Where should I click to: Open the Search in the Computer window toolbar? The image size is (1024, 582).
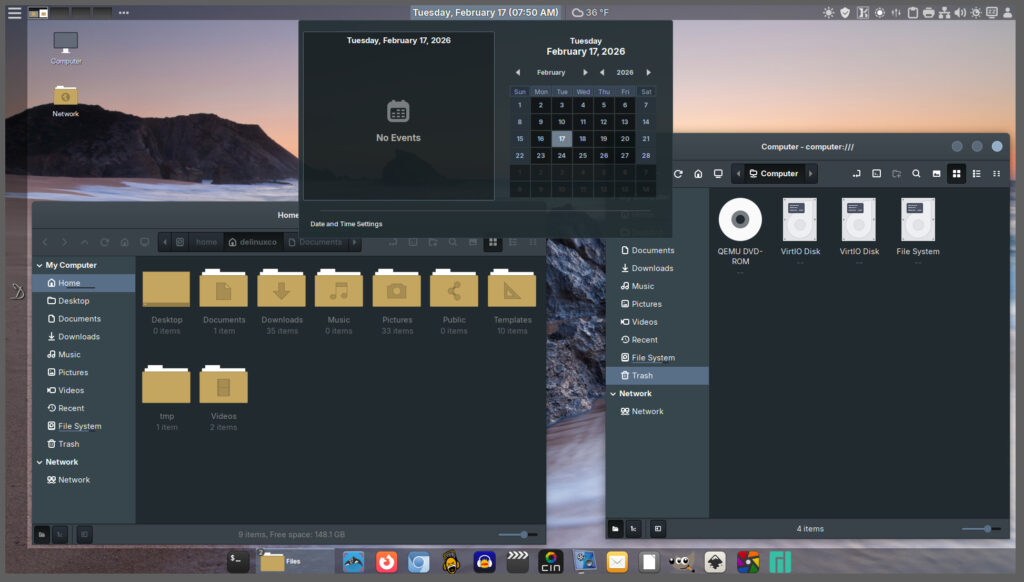coord(916,173)
